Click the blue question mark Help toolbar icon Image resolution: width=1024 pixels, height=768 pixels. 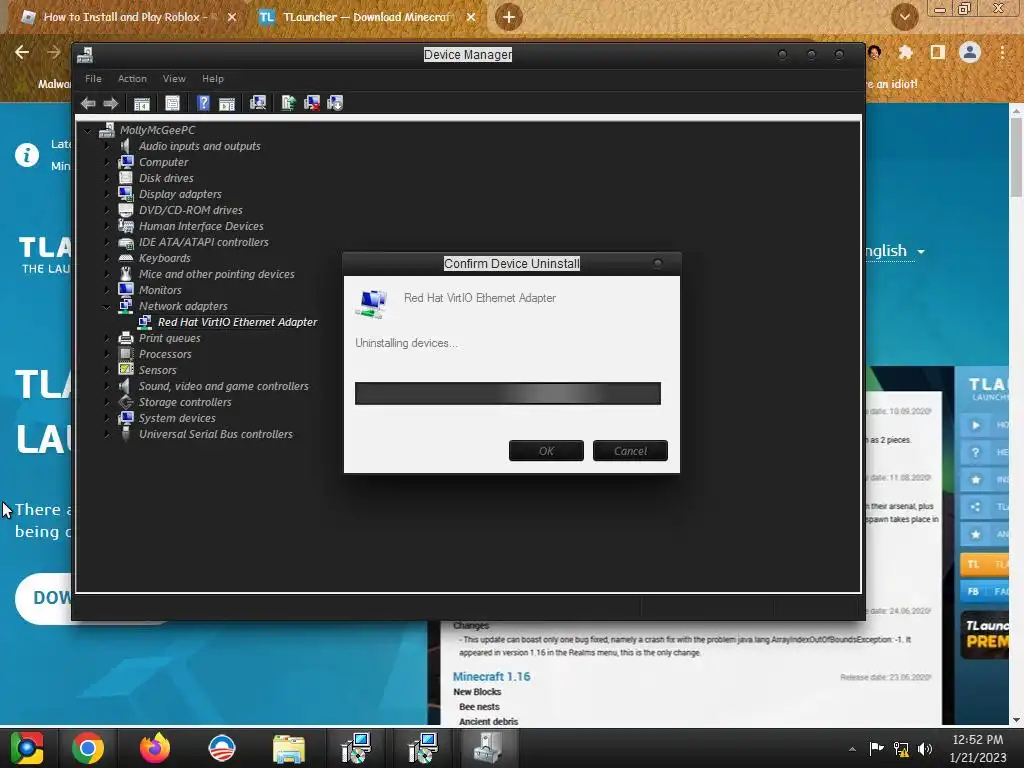pyautogui.click(x=203, y=103)
